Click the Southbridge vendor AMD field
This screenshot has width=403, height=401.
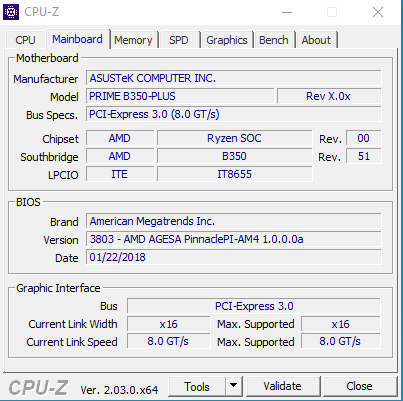coord(120,156)
